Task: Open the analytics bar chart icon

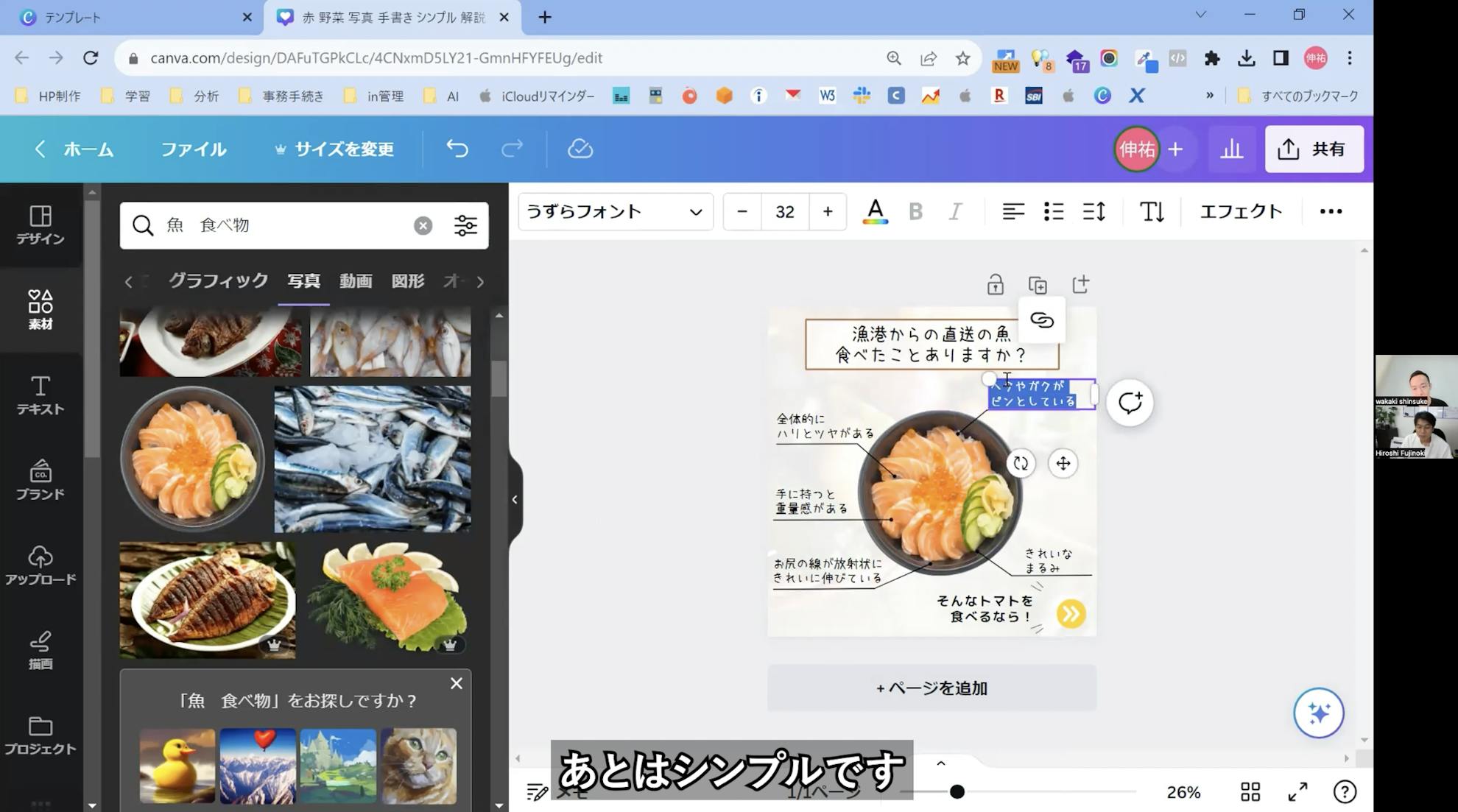Action: tap(1231, 149)
